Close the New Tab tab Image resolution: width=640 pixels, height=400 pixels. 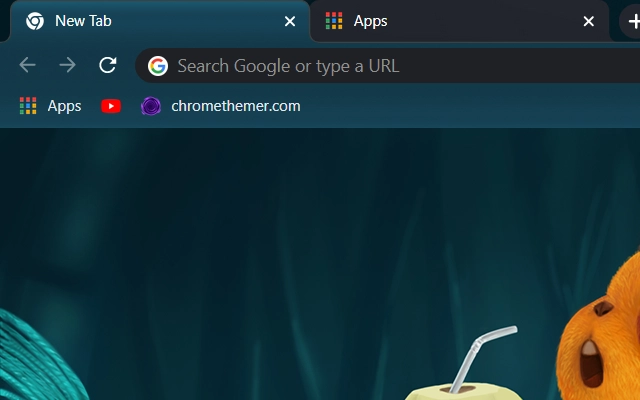[x=290, y=21]
